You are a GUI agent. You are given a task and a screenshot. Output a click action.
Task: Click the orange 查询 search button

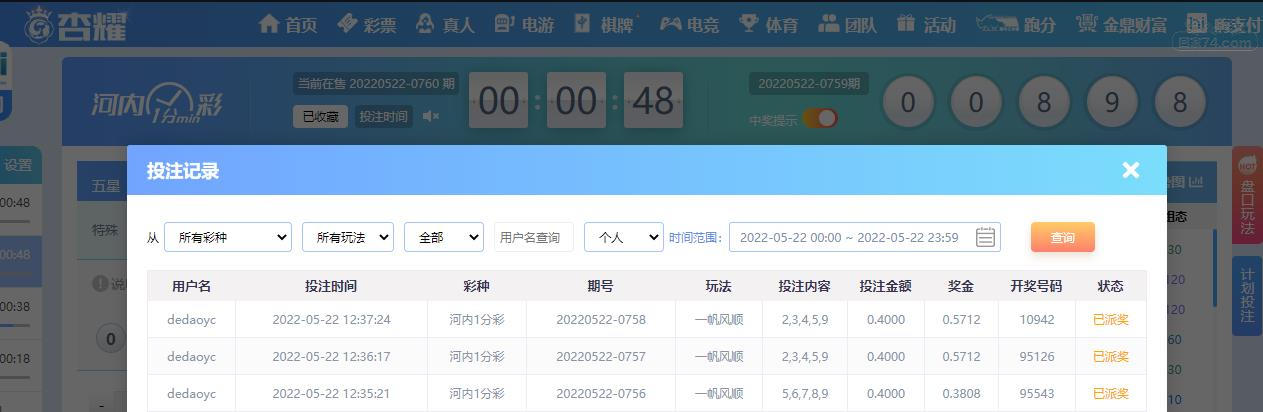point(1063,237)
